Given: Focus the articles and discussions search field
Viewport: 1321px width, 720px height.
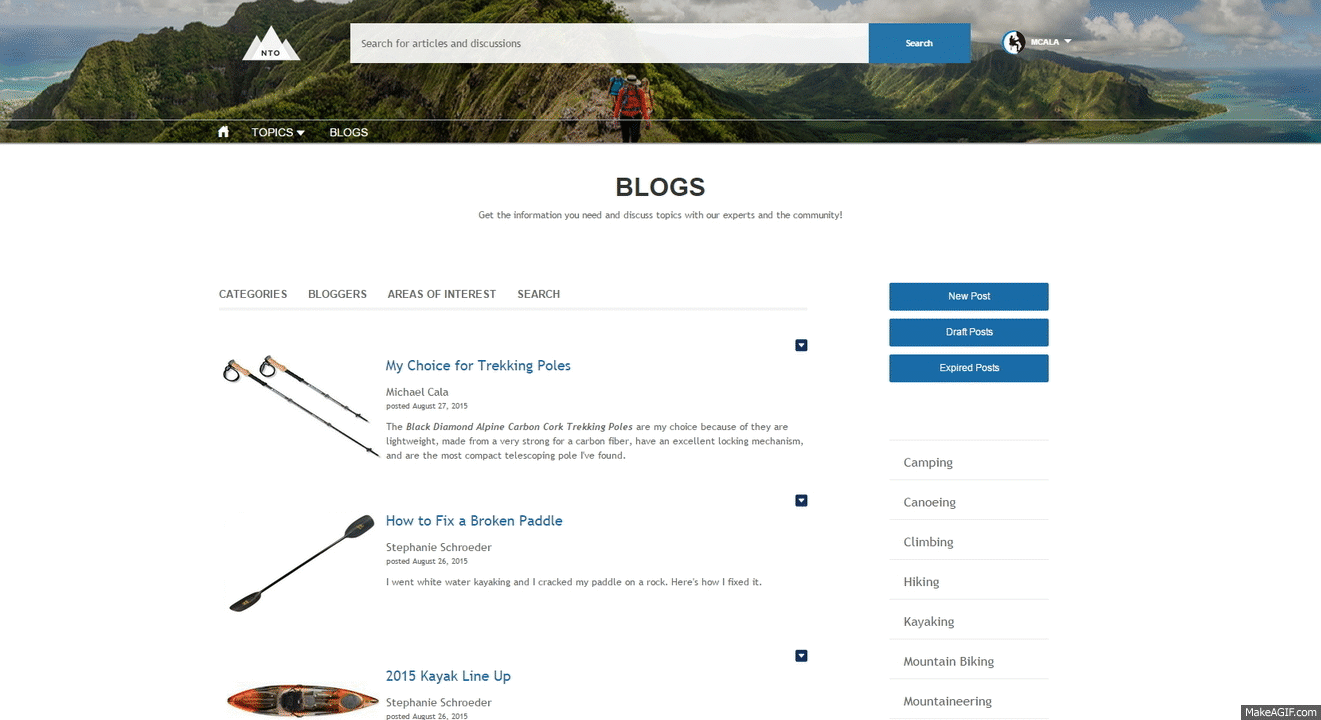Looking at the screenshot, I should (609, 43).
